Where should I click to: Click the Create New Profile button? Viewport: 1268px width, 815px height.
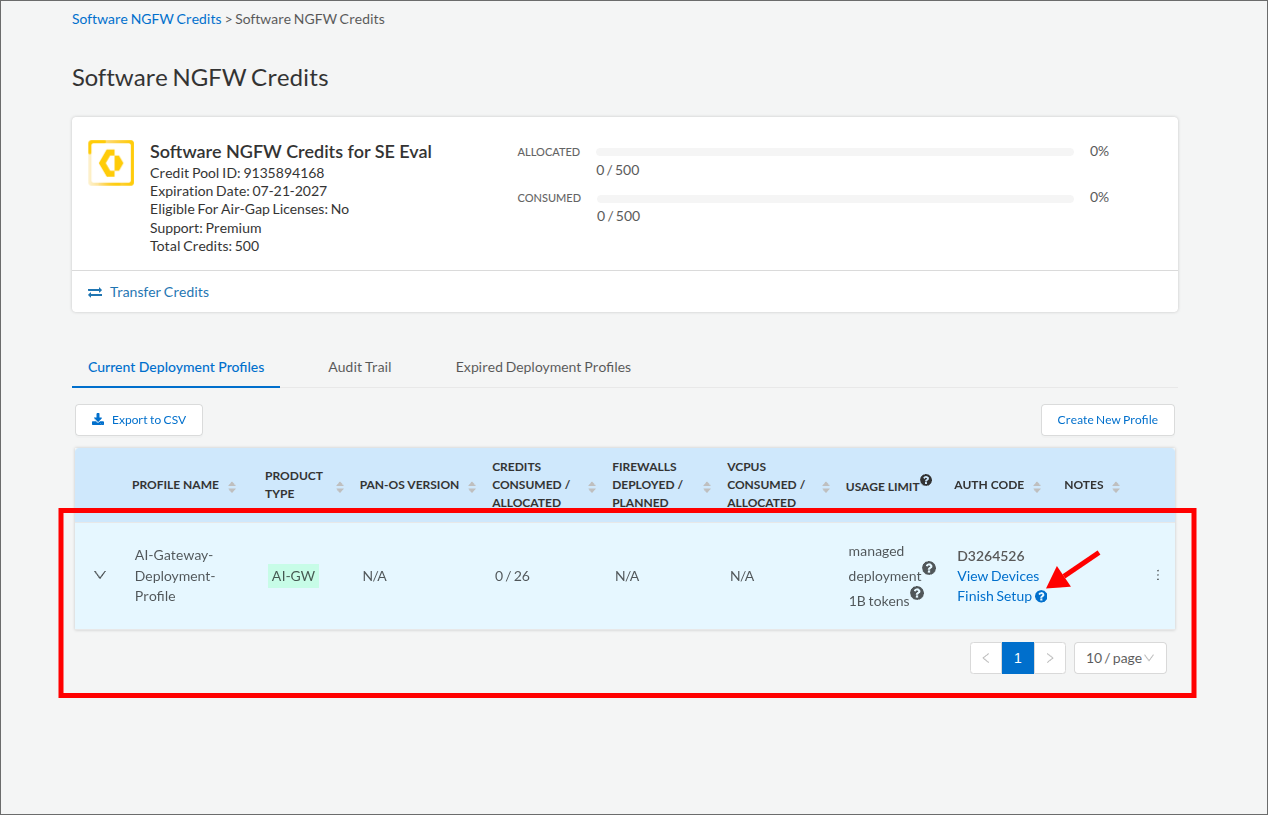coord(1107,420)
